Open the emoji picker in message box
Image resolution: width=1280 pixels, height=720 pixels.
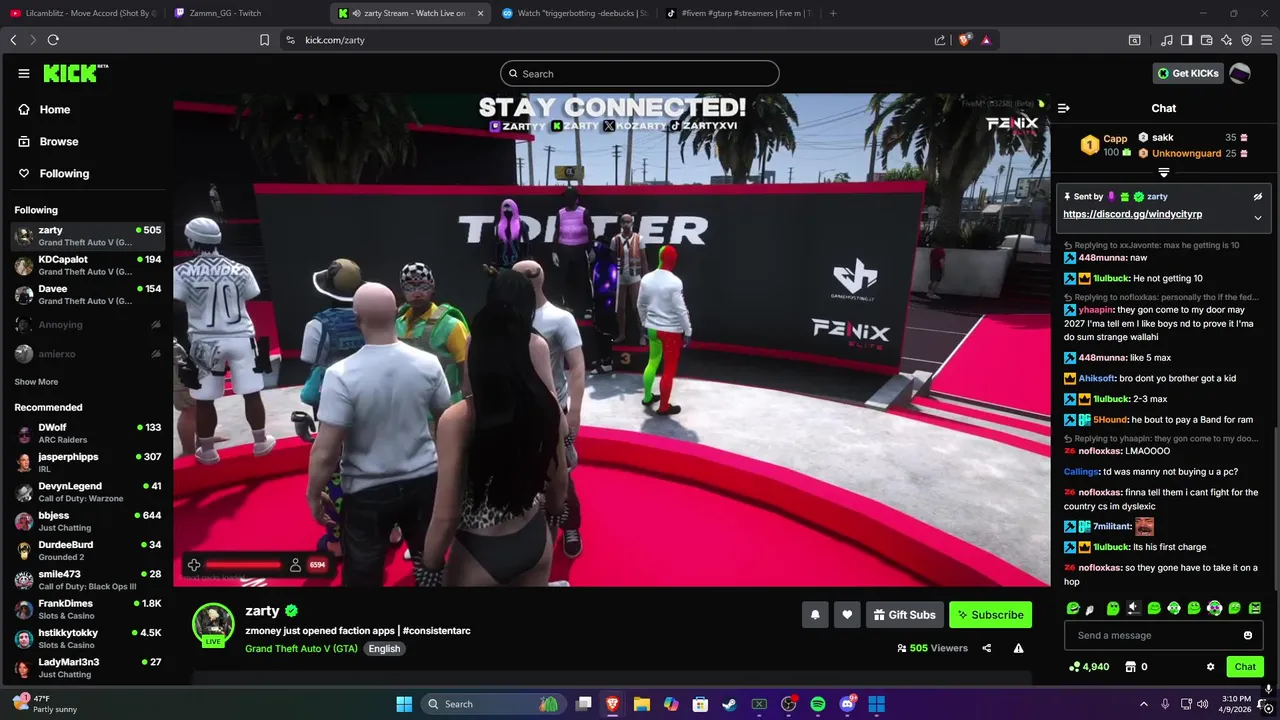1247,635
